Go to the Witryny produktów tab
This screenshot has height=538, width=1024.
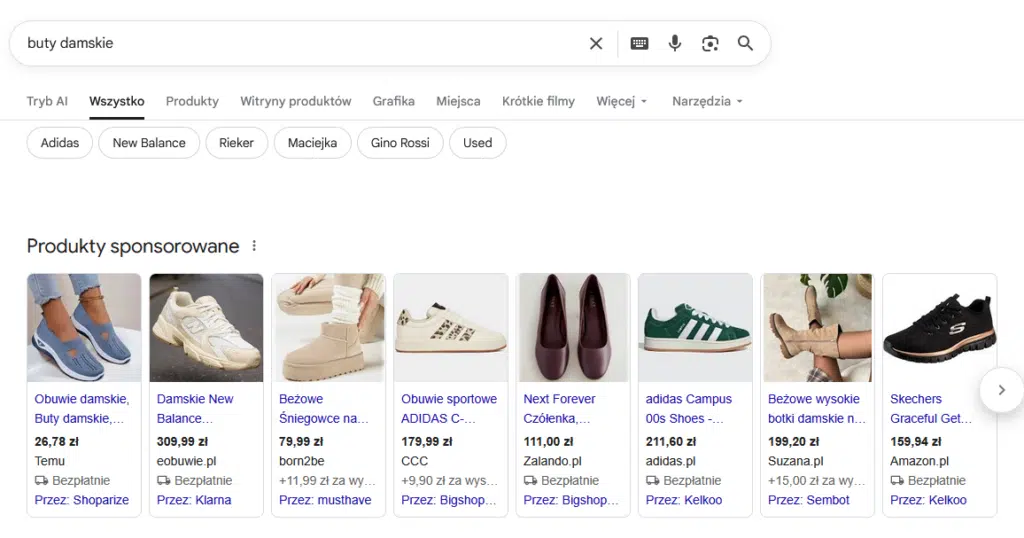point(296,101)
